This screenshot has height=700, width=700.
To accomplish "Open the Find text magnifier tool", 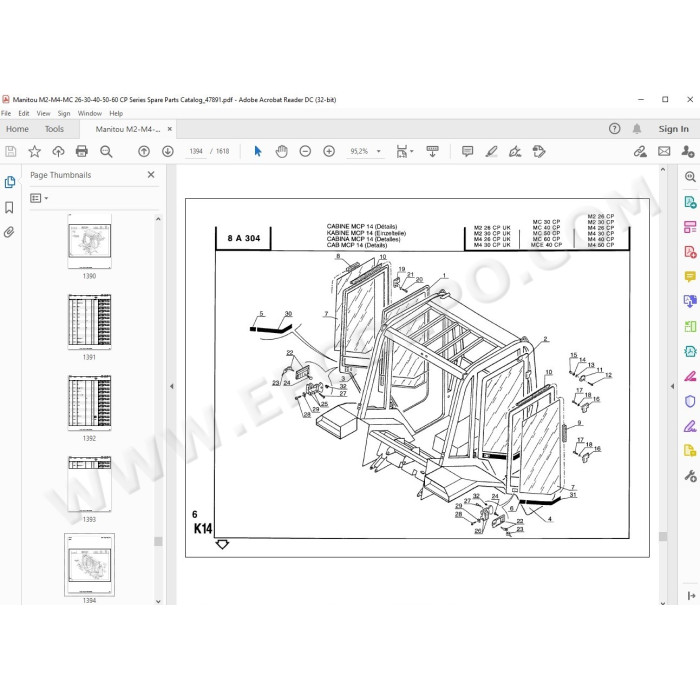I will pyautogui.click(x=106, y=152).
